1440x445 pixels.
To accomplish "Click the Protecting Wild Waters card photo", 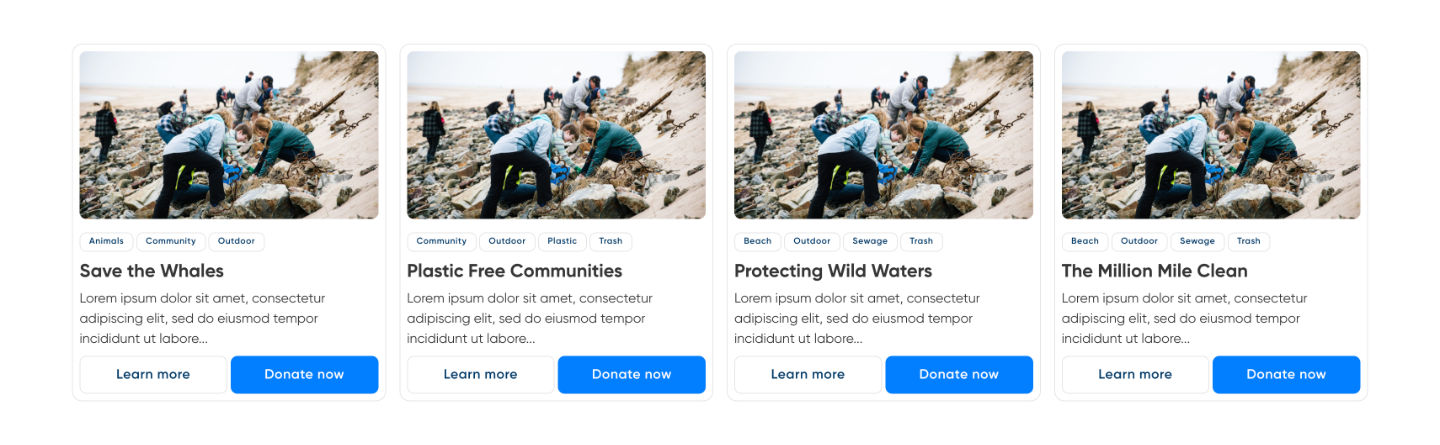I will [x=883, y=135].
